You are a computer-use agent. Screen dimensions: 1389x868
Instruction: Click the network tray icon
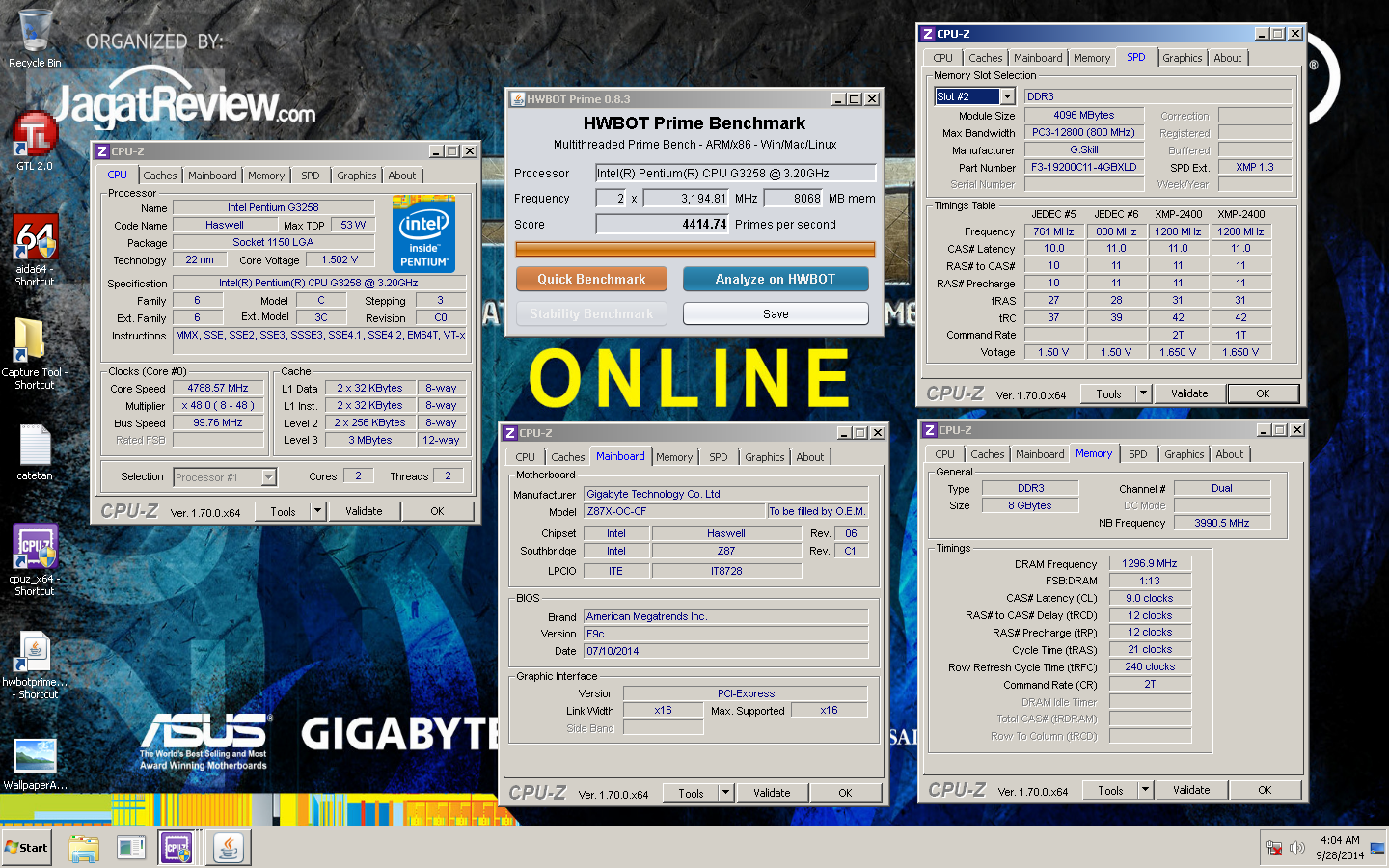pyautogui.click(x=1274, y=848)
